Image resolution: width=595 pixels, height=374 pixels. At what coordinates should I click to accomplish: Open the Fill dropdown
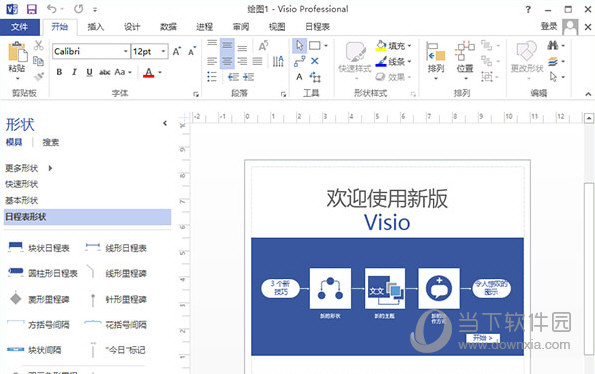[x=394, y=46]
